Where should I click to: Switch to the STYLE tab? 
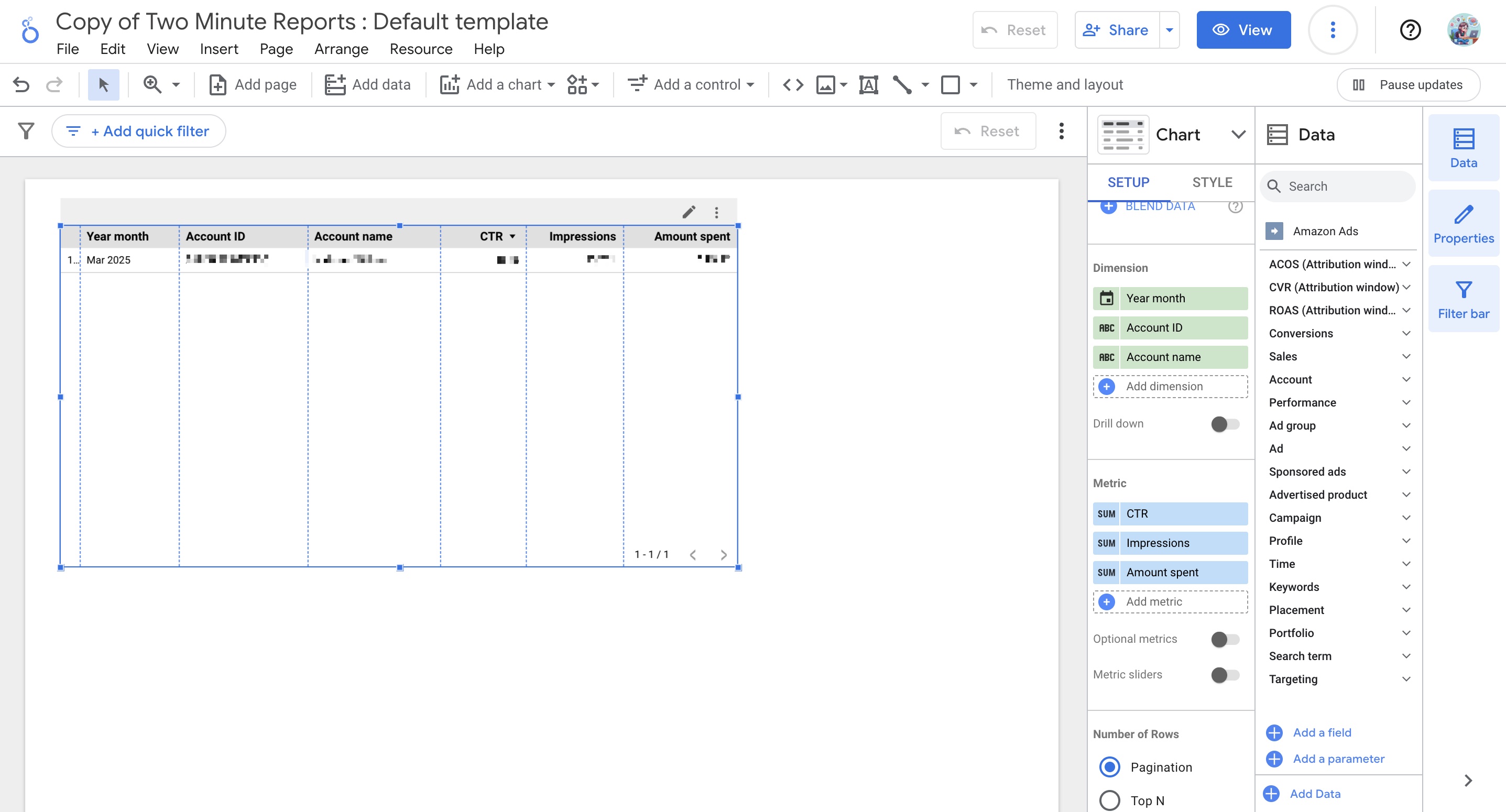(1212, 182)
